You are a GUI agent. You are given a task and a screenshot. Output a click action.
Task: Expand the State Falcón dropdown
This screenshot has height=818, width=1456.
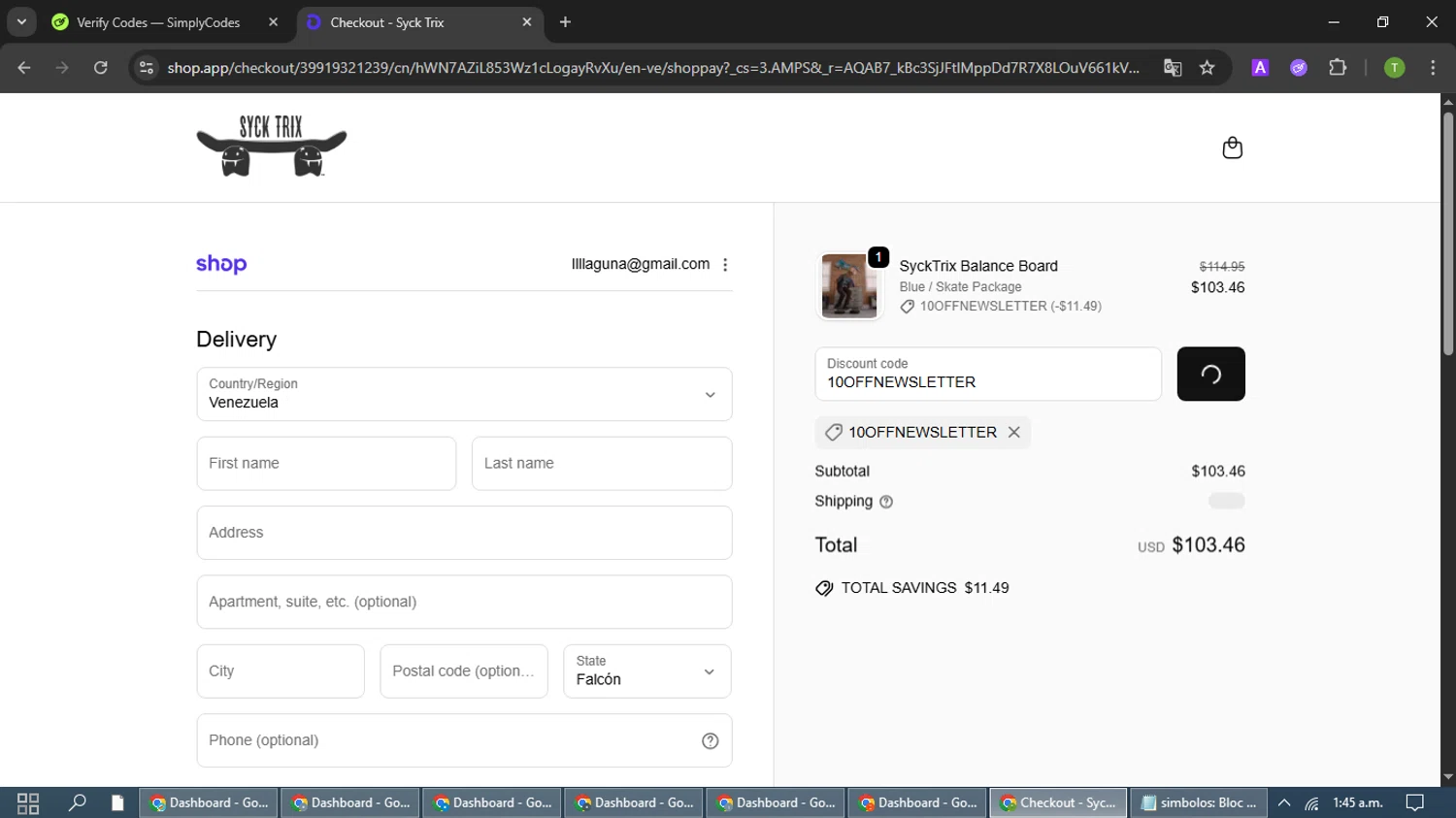pos(647,671)
